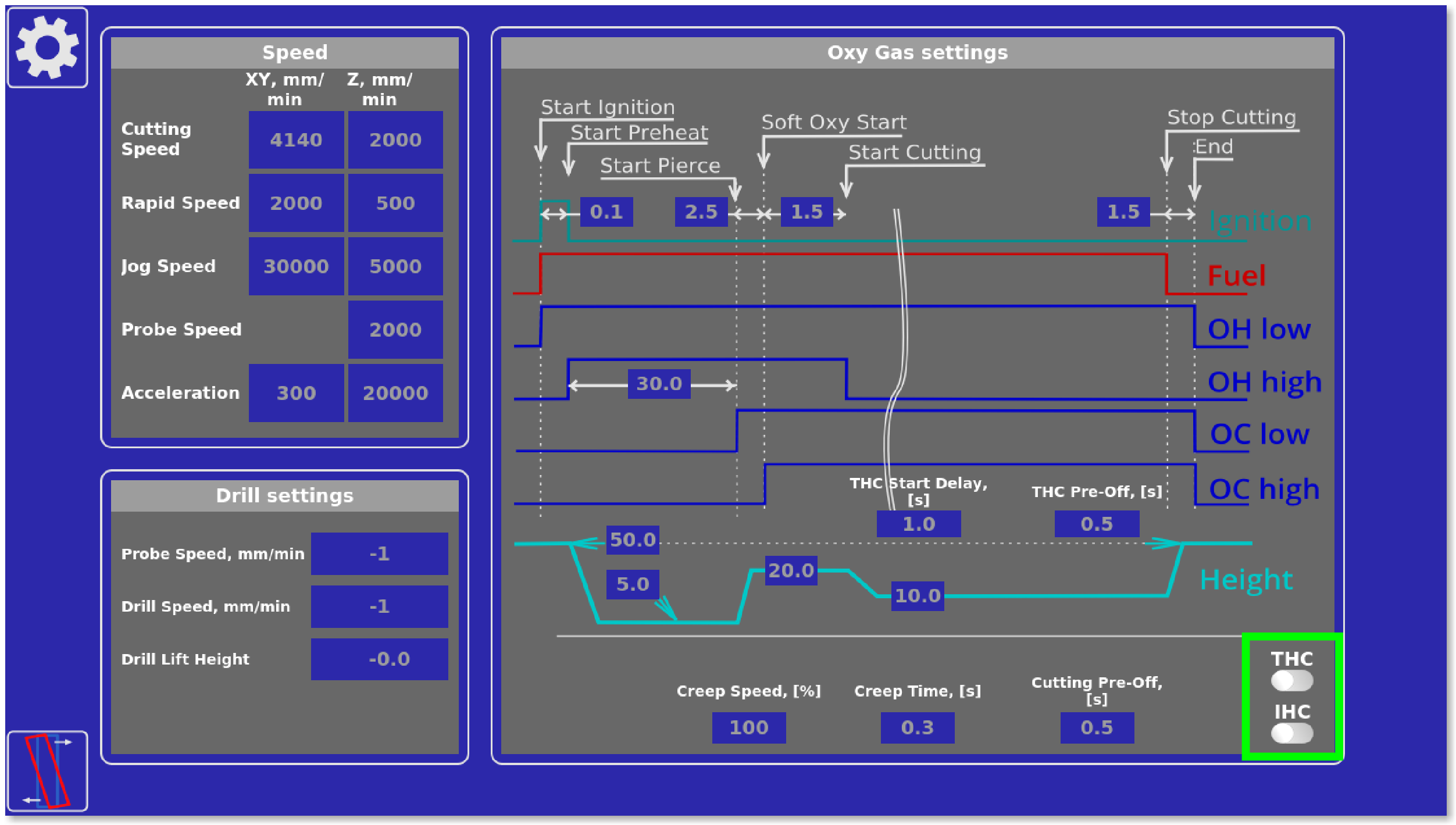This screenshot has width=1456, height=825.
Task: Click THC Pre-Off value 0.5
Action: click(1097, 524)
